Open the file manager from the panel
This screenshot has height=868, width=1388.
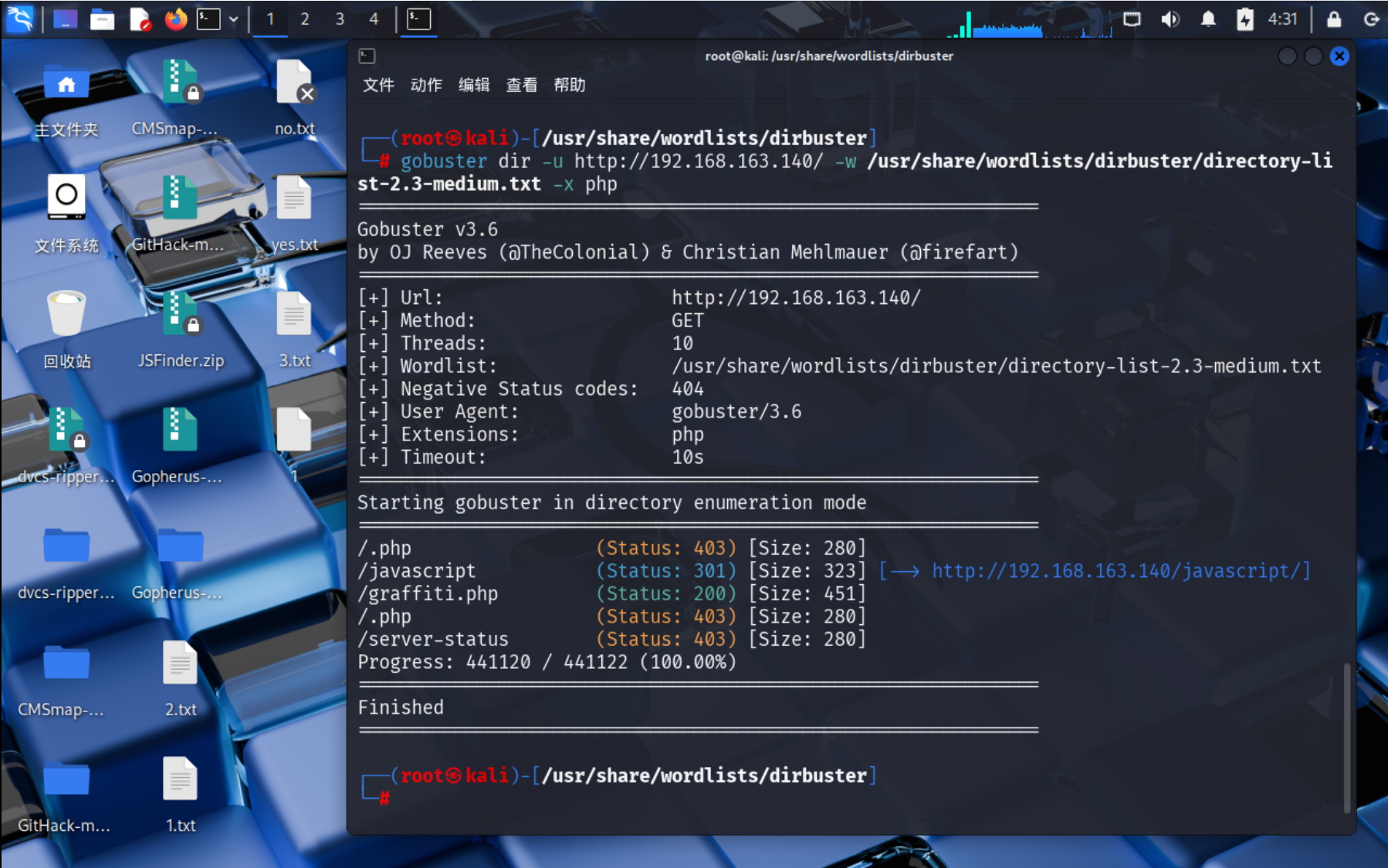click(x=102, y=19)
